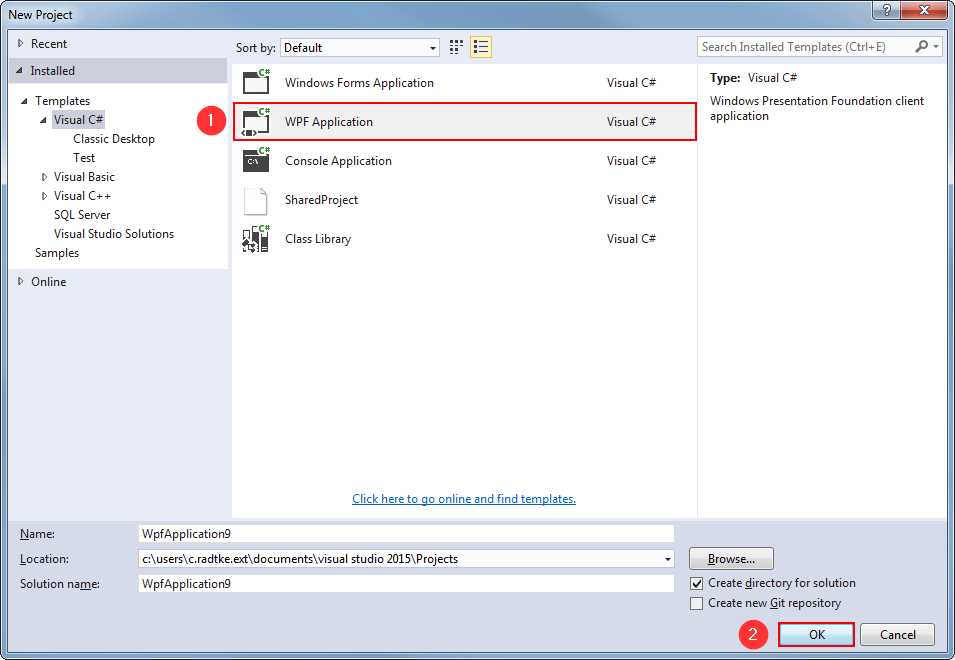Expand the Recent section
The height and width of the screenshot is (660, 955).
tap(21, 44)
